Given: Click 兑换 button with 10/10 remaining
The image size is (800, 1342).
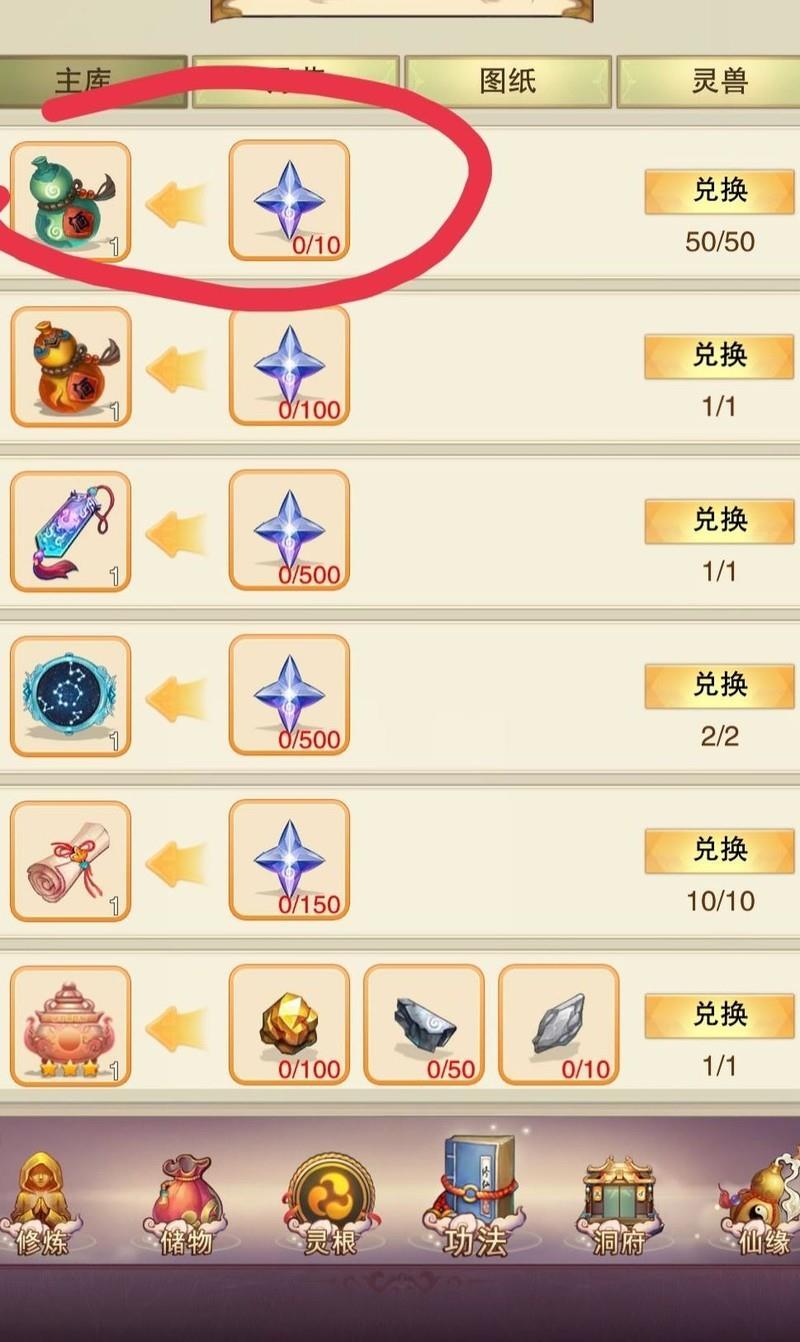Looking at the screenshot, I should pyautogui.click(x=719, y=850).
